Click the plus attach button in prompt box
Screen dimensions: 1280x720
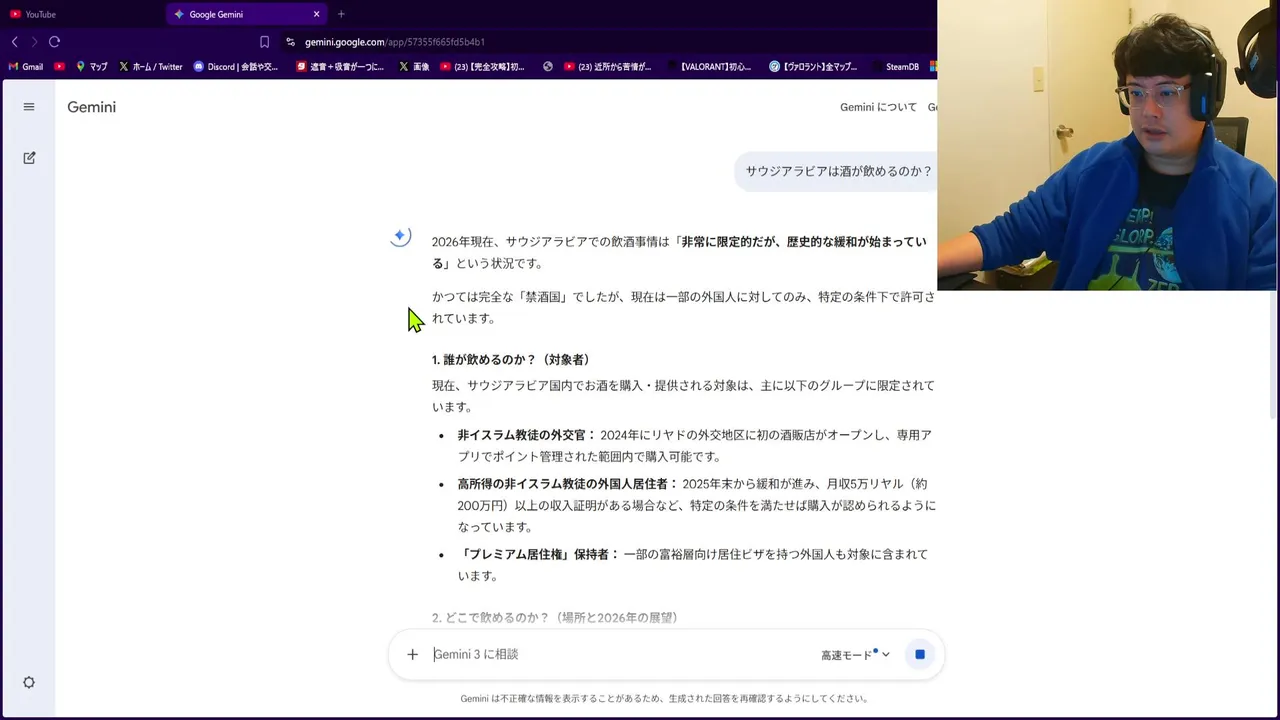[412, 654]
